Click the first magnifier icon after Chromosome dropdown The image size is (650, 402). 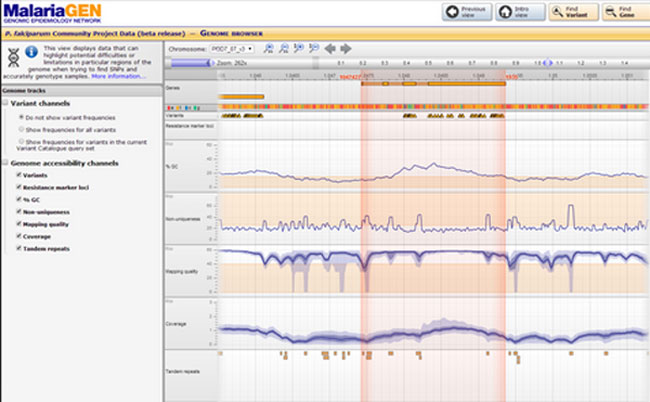[x=270, y=47]
